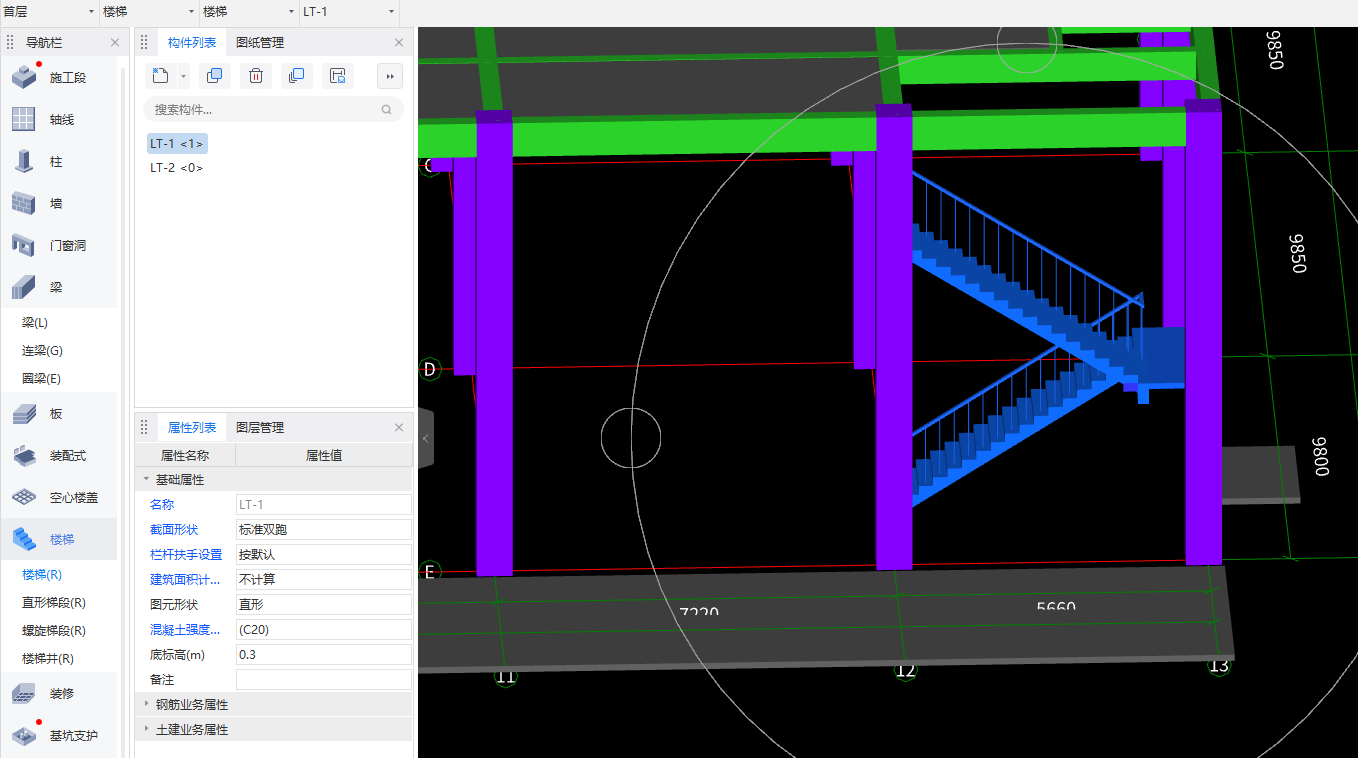The height and width of the screenshot is (758, 1358).
Task: Open the LT-1 component dropdown
Action: (x=348, y=12)
